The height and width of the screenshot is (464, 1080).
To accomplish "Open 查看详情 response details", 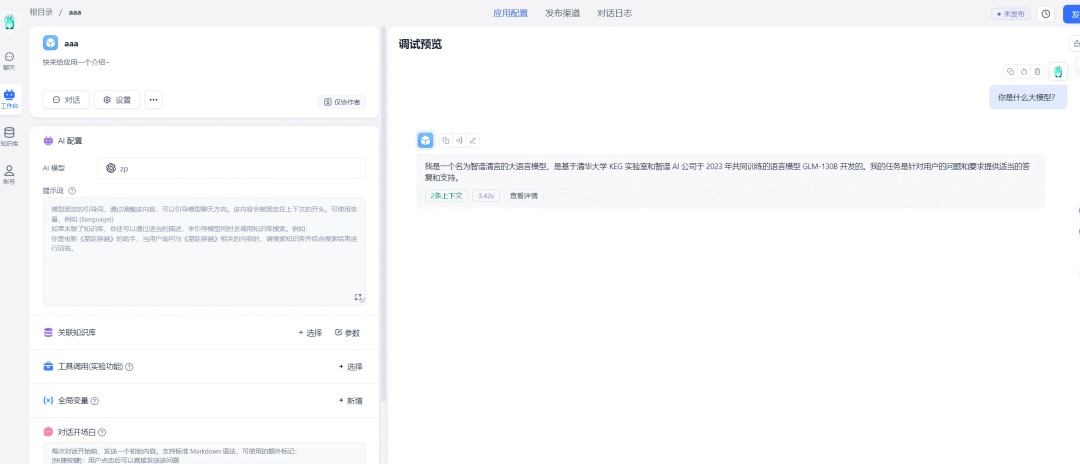I will [x=524, y=196].
